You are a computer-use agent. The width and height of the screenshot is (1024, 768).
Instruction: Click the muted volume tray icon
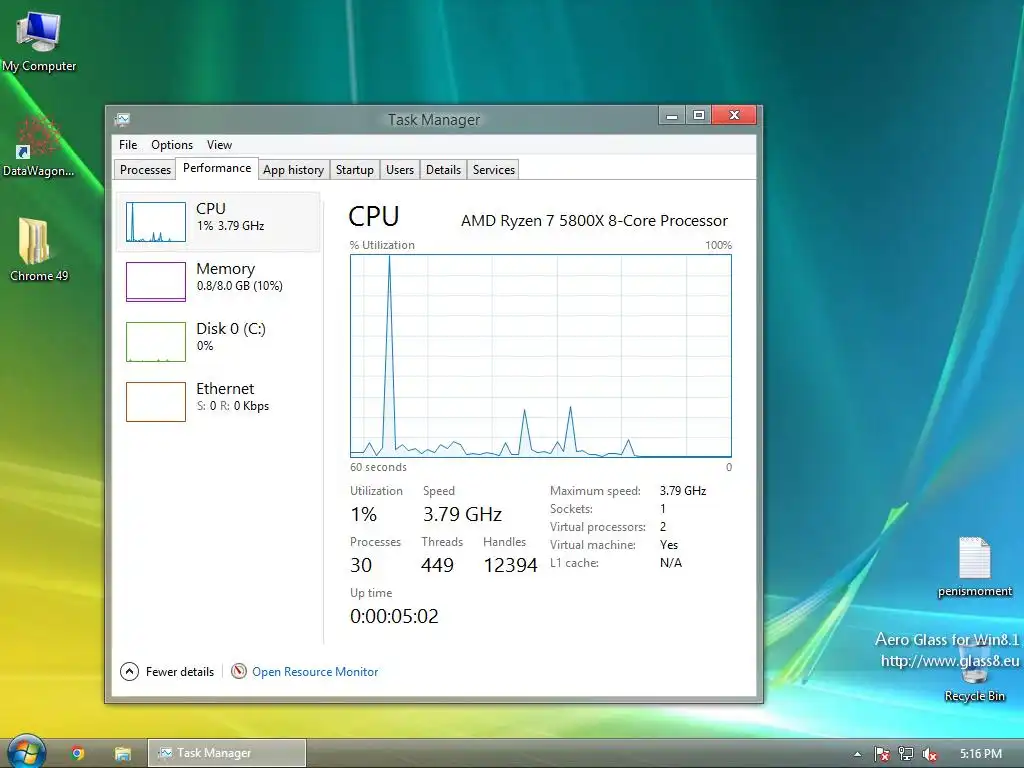click(x=929, y=754)
